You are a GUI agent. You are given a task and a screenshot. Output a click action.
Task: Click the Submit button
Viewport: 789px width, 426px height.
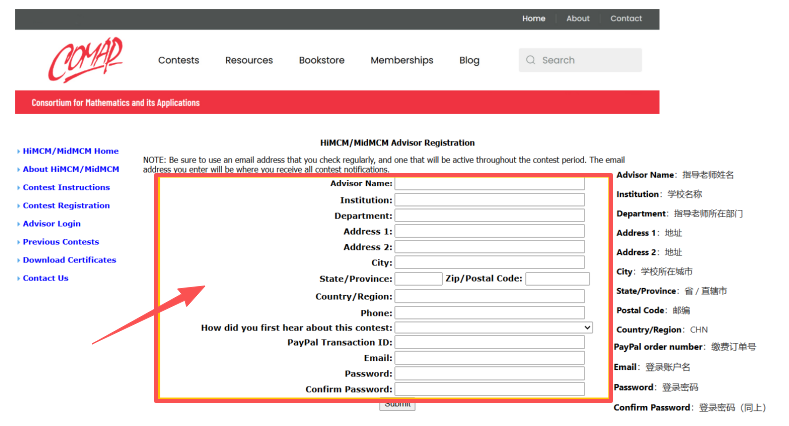click(x=397, y=405)
